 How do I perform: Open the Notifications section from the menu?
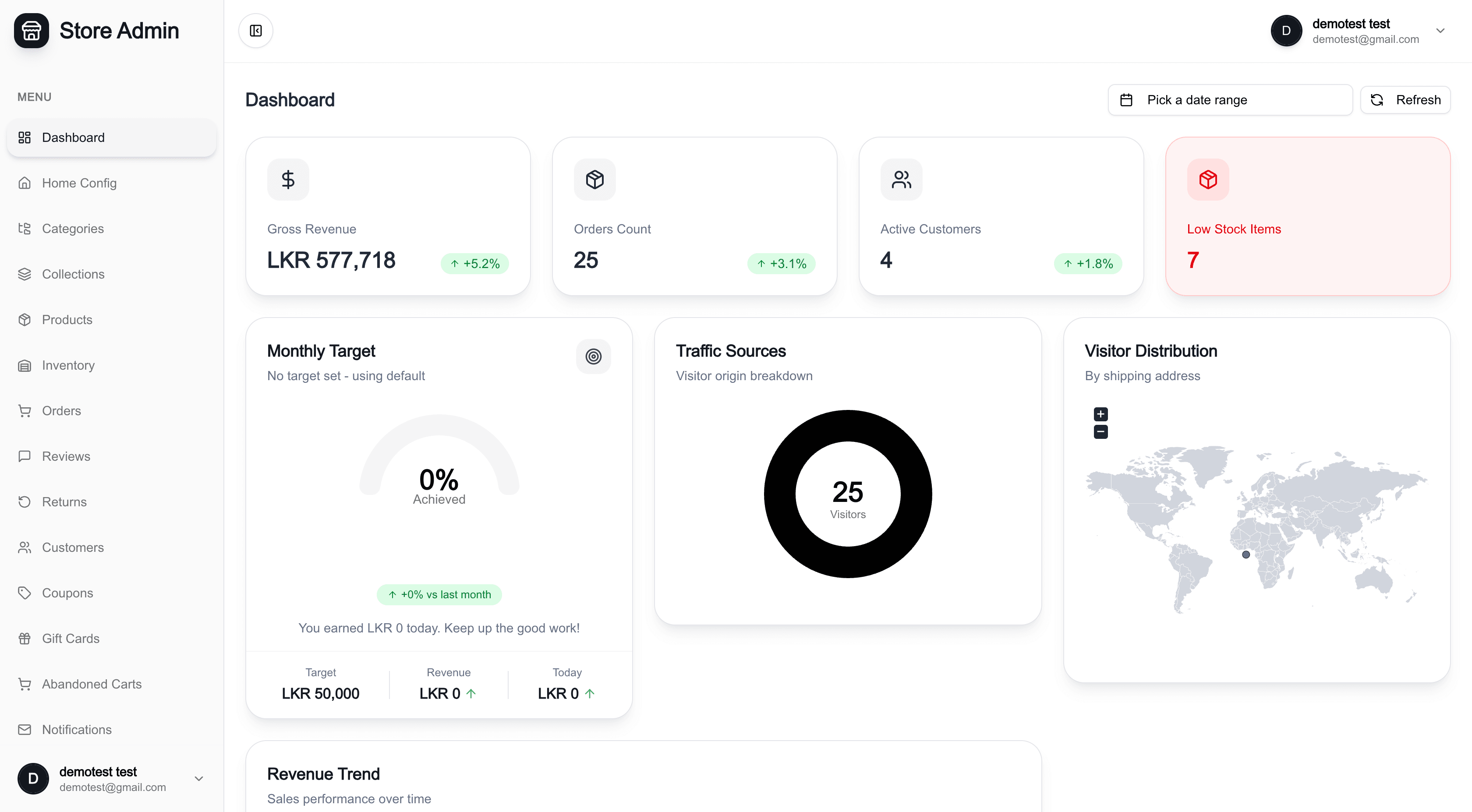[77, 730]
